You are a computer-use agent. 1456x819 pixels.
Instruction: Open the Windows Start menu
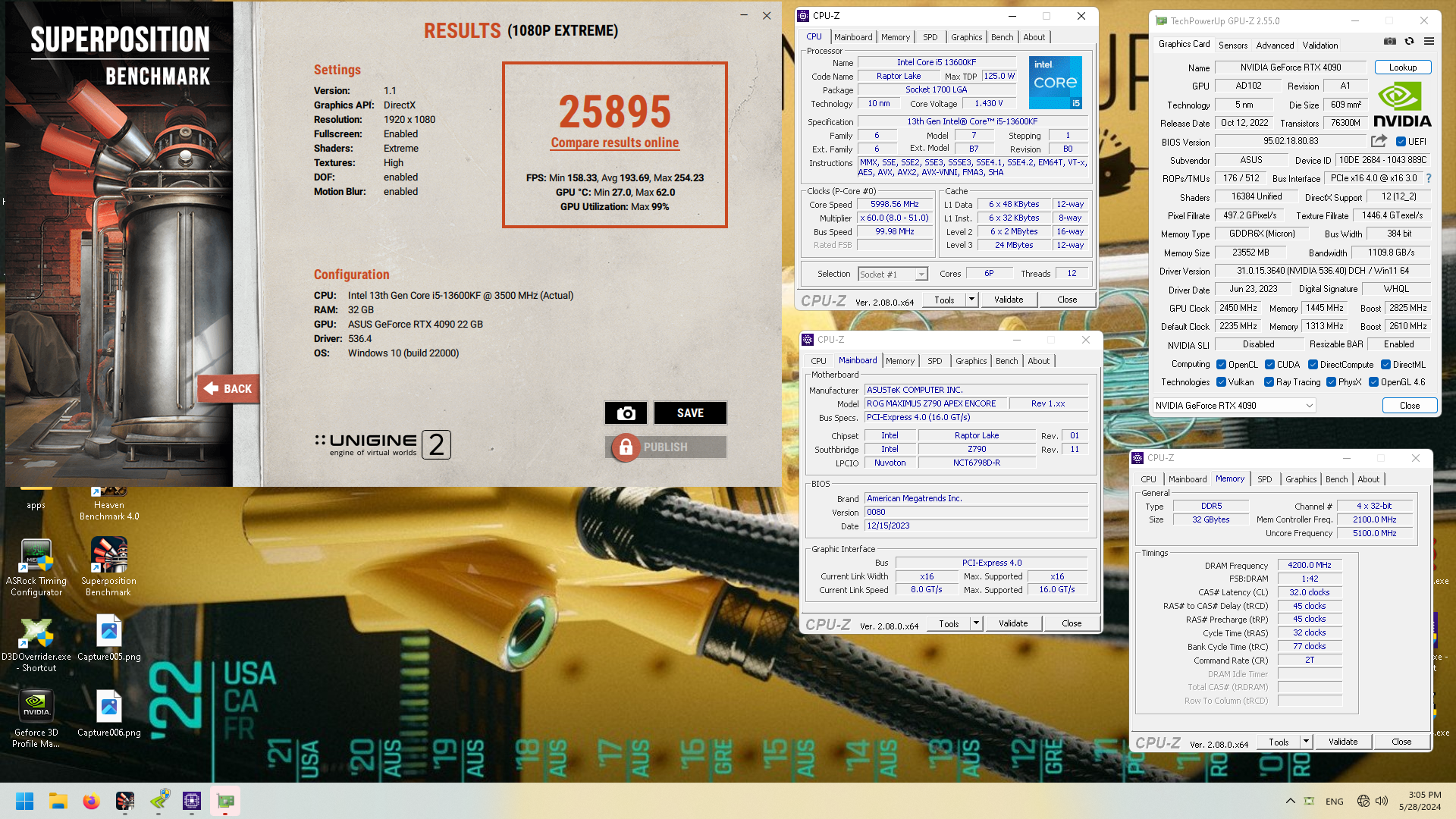click(24, 801)
